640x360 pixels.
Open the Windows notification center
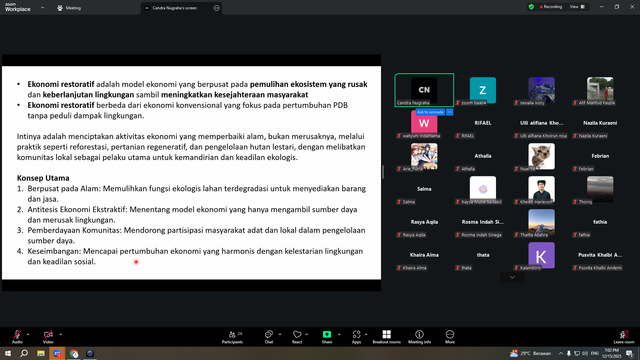pos(630,353)
